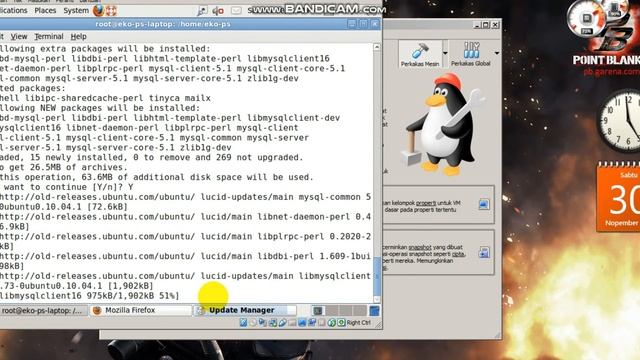Screen dimensions: 640x360
Task: Click the VirtualBox shared folders status icon
Action: point(292,322)
